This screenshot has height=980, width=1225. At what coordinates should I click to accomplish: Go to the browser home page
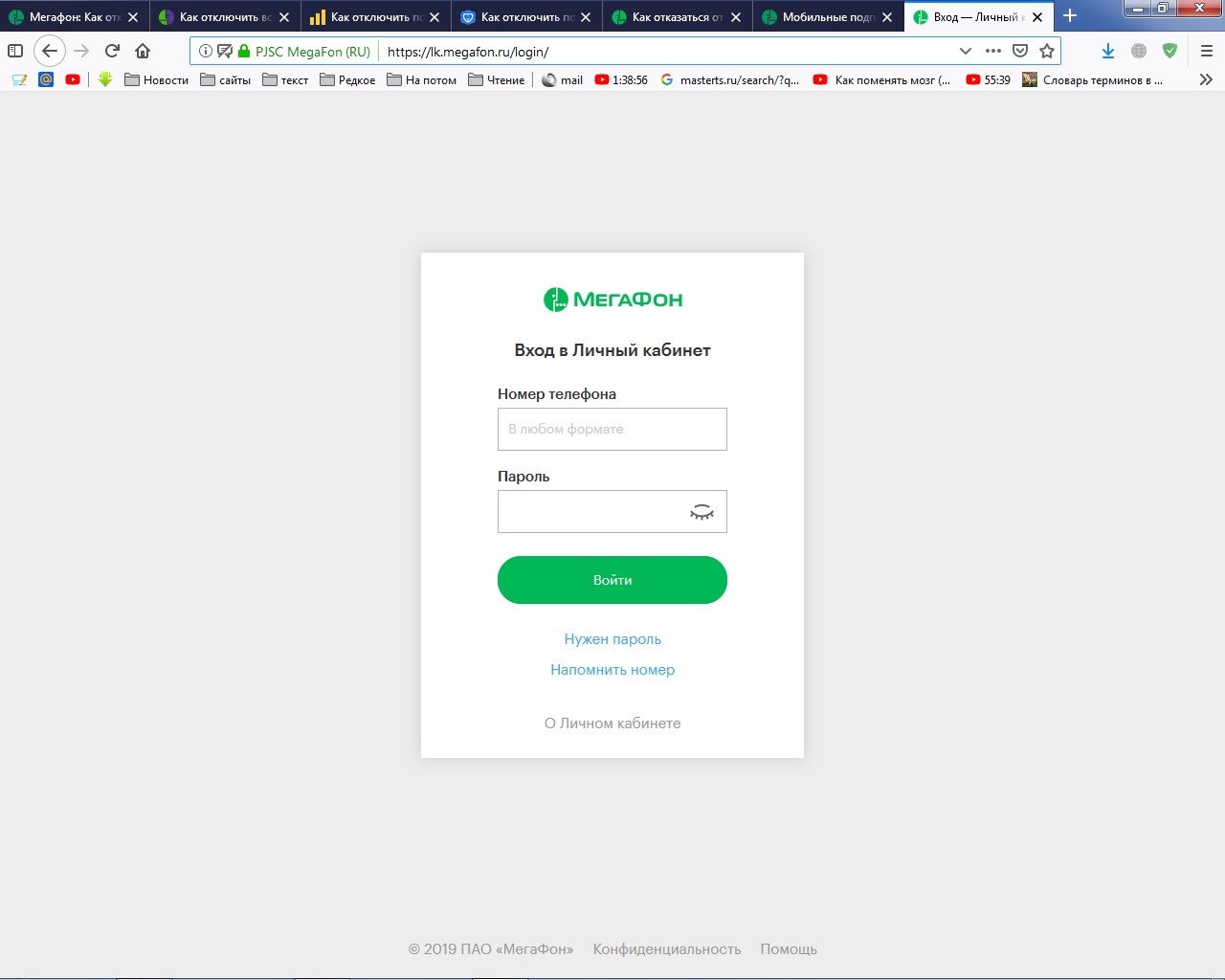(x=143, y=51)
